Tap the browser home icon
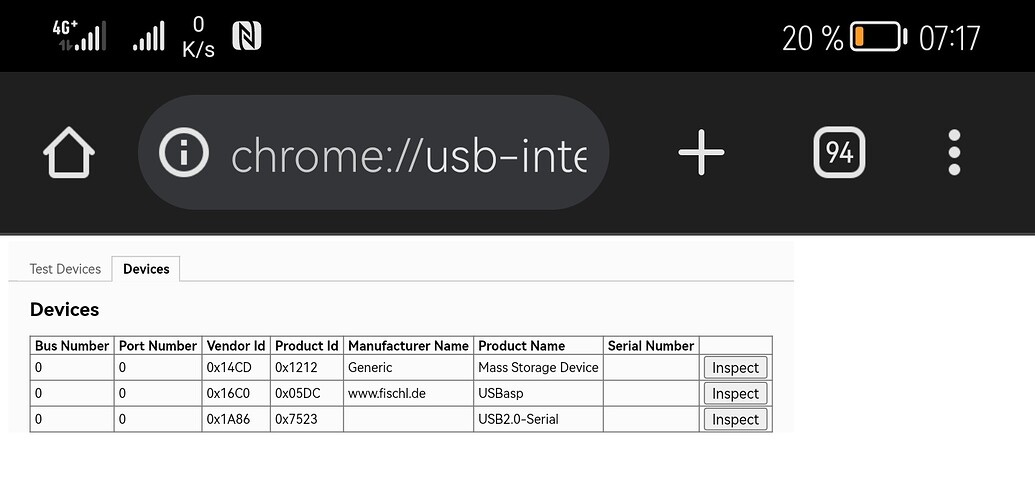 tap(69, 152)
